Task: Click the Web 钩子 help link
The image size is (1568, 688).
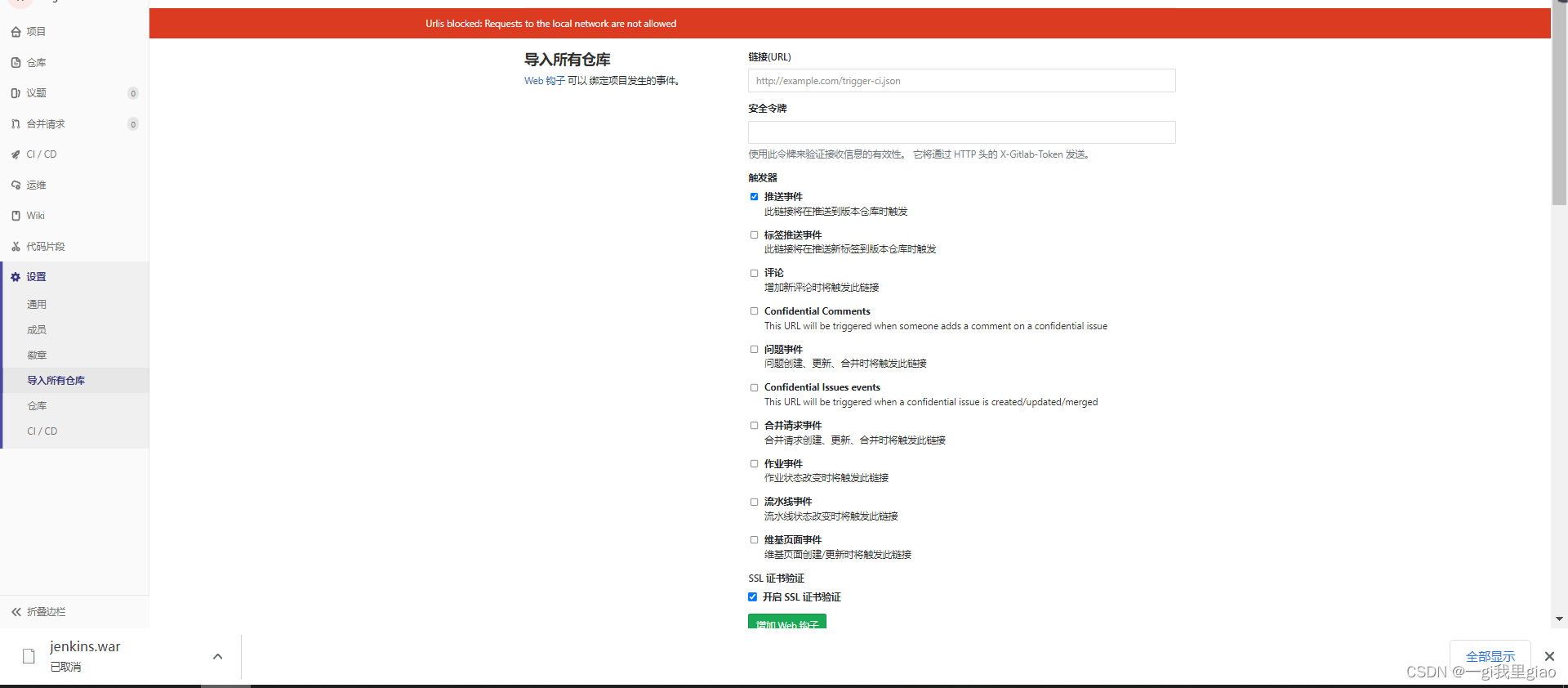Action: (x=545, y=81)
